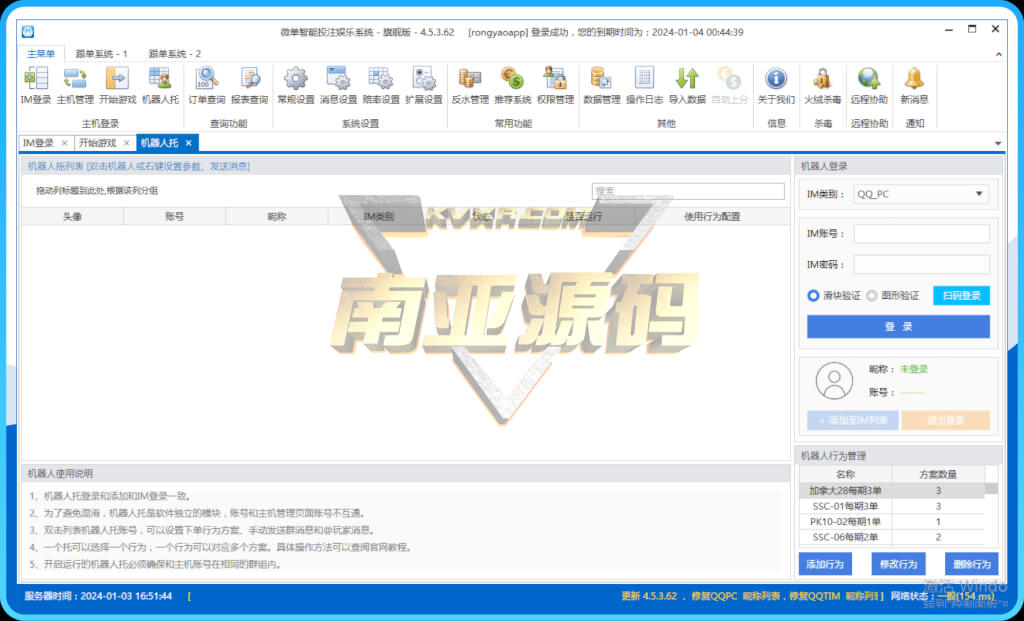The height and width of the screenshot is (621, 1024).
Task: Sort behaviors by 方案数量 column header
Action: (x=938, y=475)
